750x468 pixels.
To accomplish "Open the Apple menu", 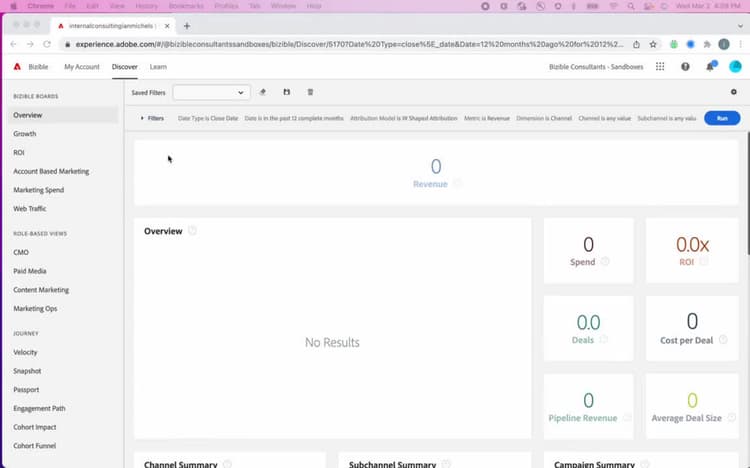I will coord(13,6).
